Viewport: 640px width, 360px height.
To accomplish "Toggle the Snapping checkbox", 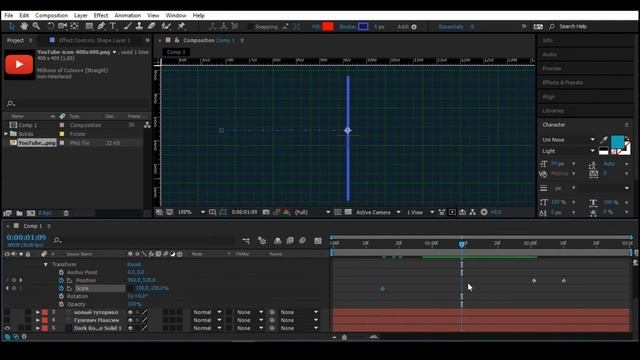I will coord(251,27).
